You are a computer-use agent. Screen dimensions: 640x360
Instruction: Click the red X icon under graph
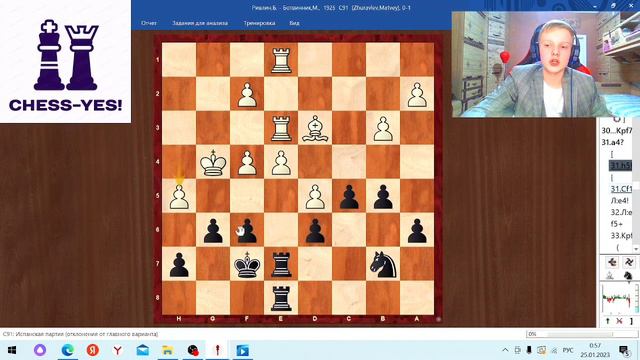click(x=619, y=321)
